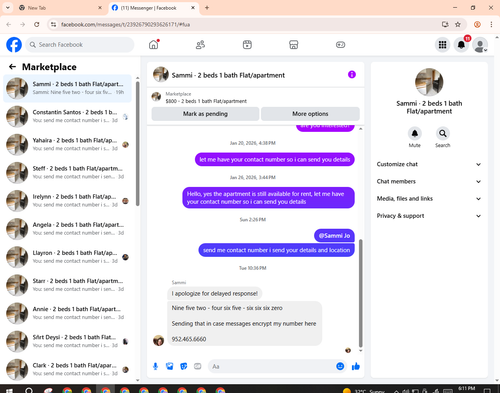500x393 pixels.
Task: View site information icon in address bar
Action: click(53, 24)
